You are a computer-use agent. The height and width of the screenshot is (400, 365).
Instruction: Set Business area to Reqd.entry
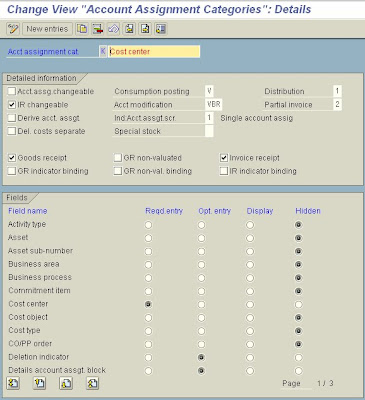pyautogui.click(x=148, y=265)
